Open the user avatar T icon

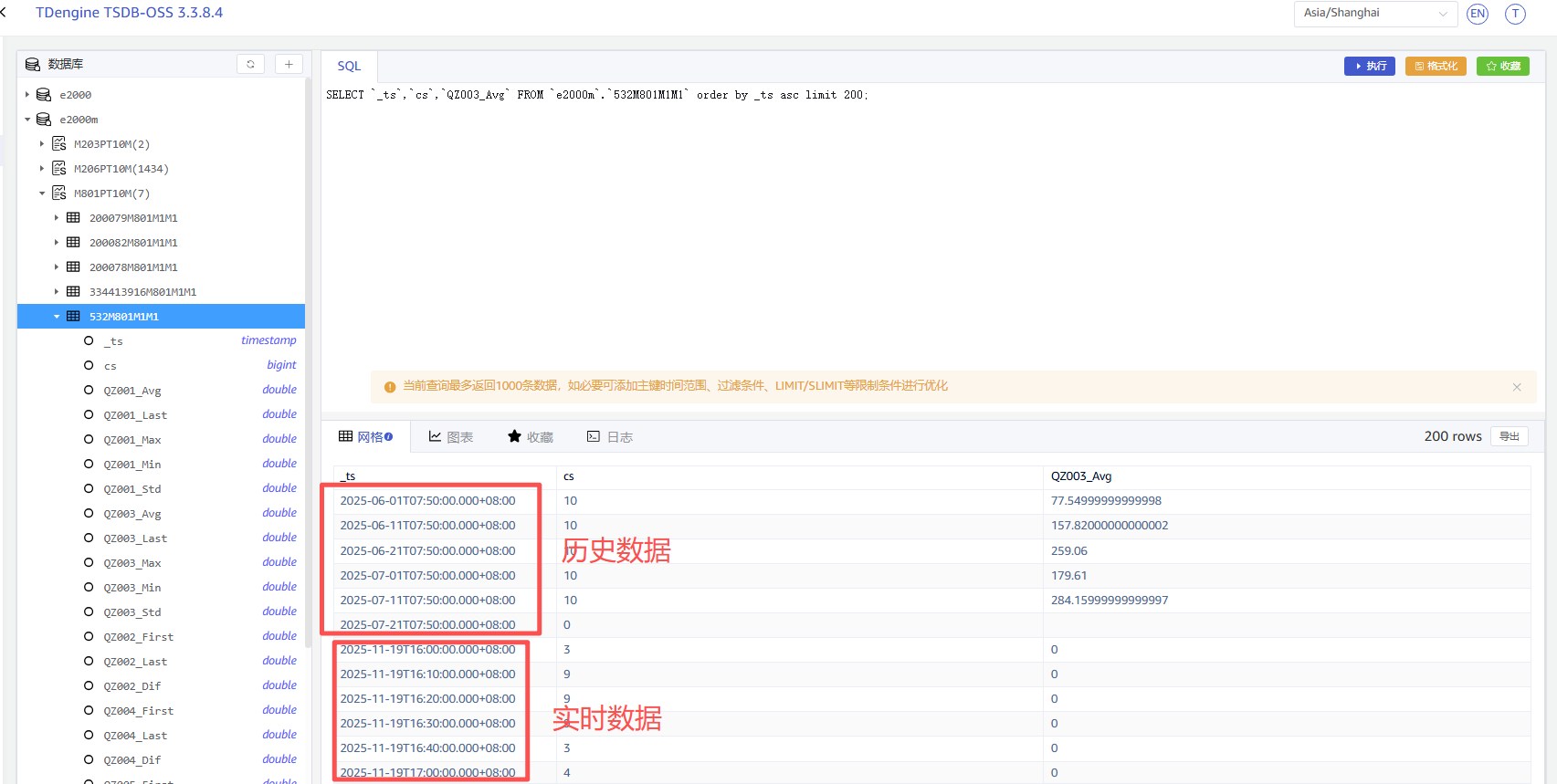[1515, 14]
